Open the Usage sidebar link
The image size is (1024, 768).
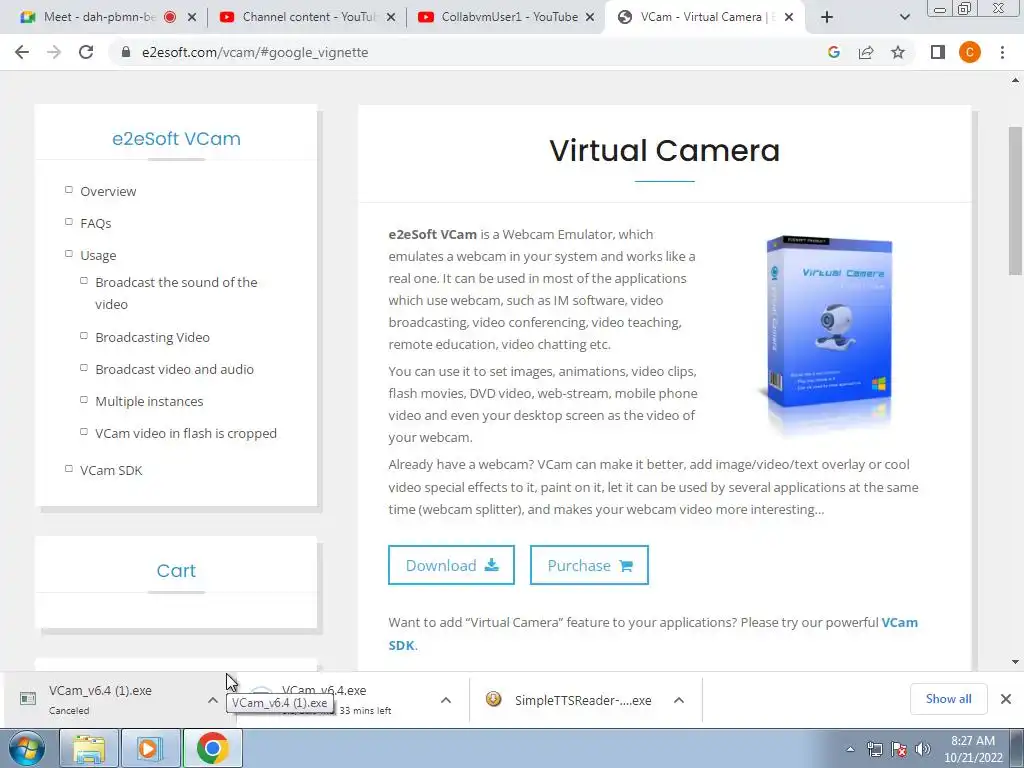coord(98,255)
